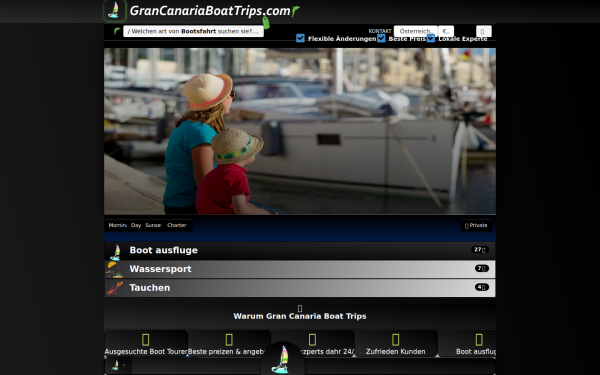The width and height of the screenshot is (600, 375).
Task: Toggle the Lokale Experte checkbox
Action: tap(431, 38)
